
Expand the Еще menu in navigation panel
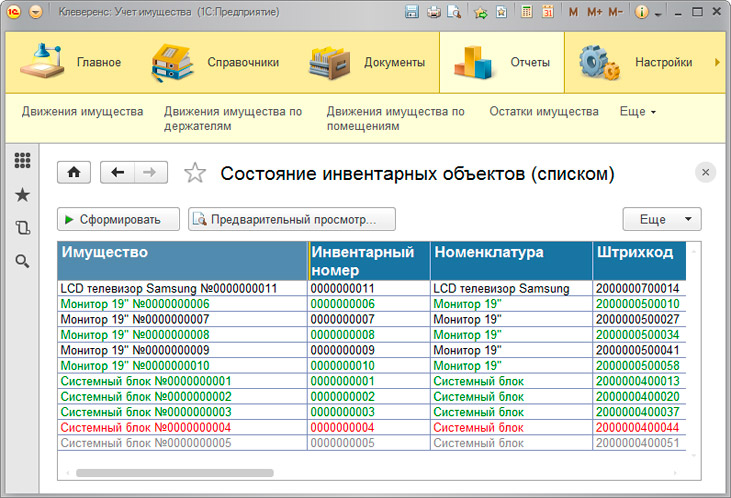[637, 111]
